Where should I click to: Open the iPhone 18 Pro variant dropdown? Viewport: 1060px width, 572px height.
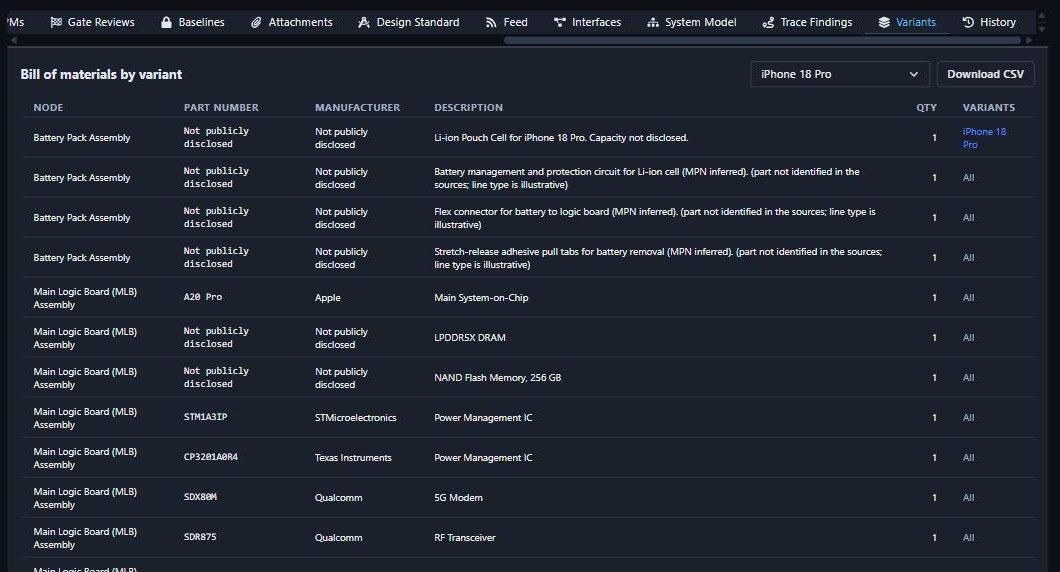coord(840,74)
